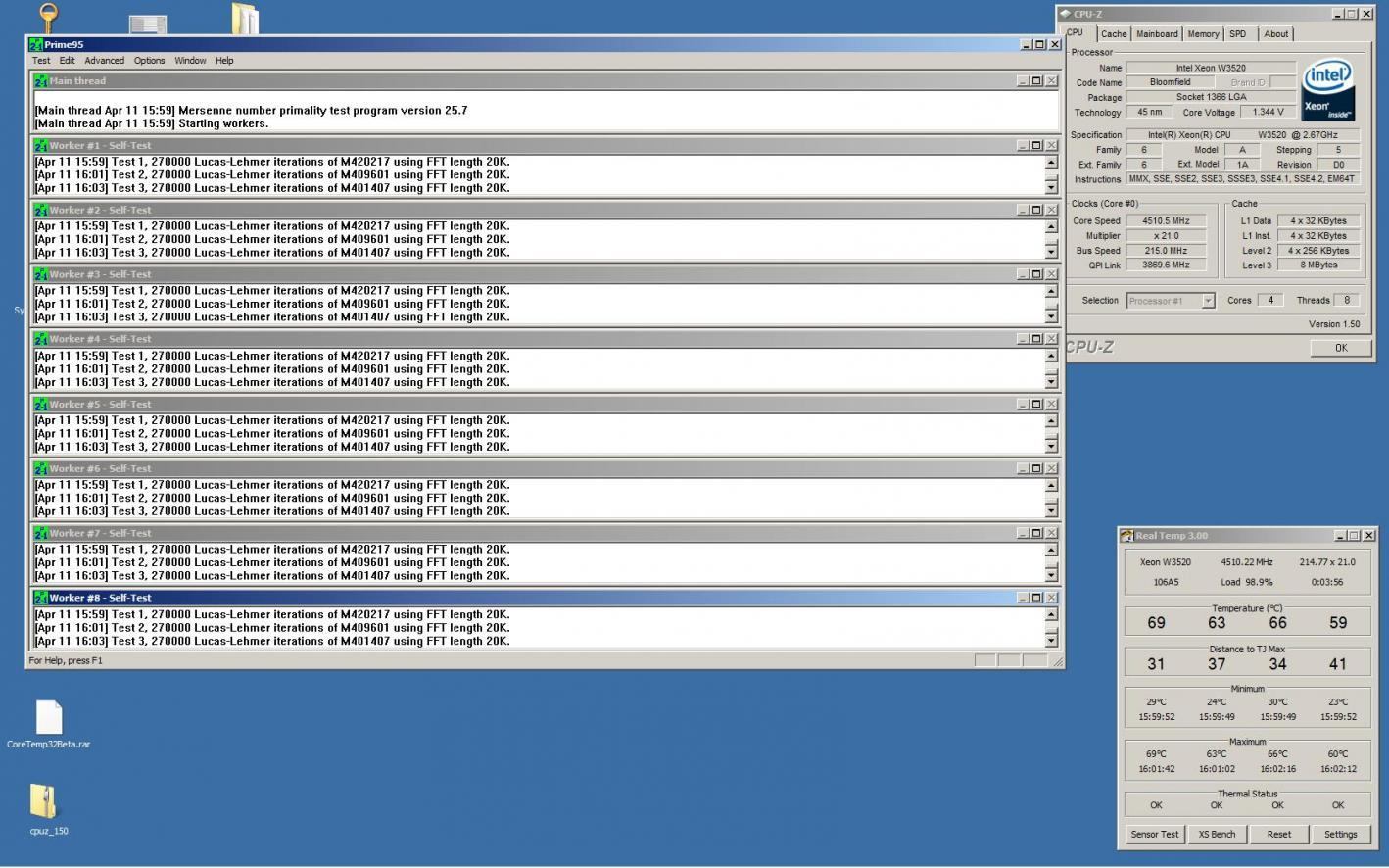The height and width of the screenshot is (868, 1389).
Task: Switch to the Cache tab in CPU-Z
Action: [1114, 34]
